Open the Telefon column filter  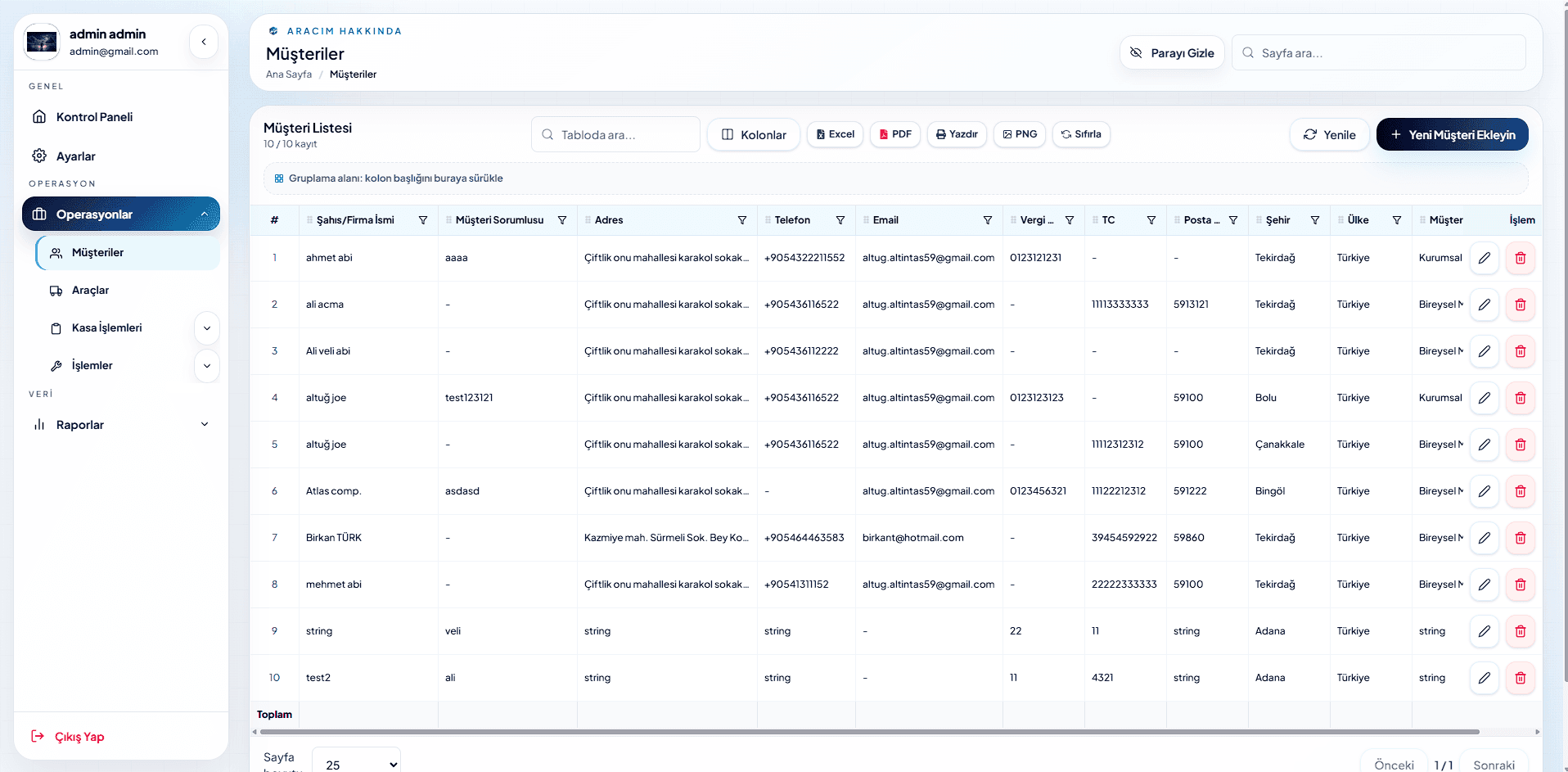coord(840,220)
